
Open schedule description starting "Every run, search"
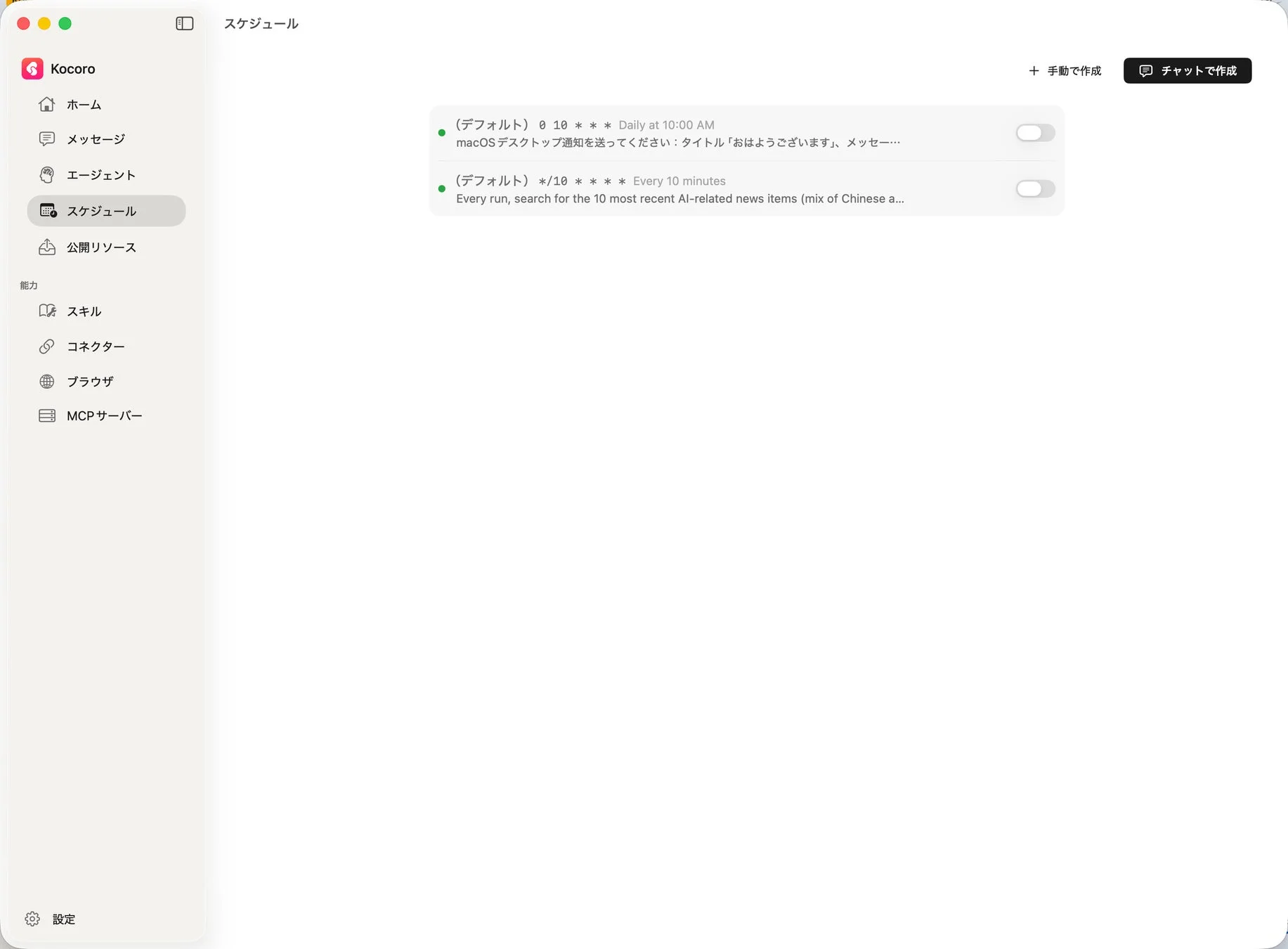(680, 198)
